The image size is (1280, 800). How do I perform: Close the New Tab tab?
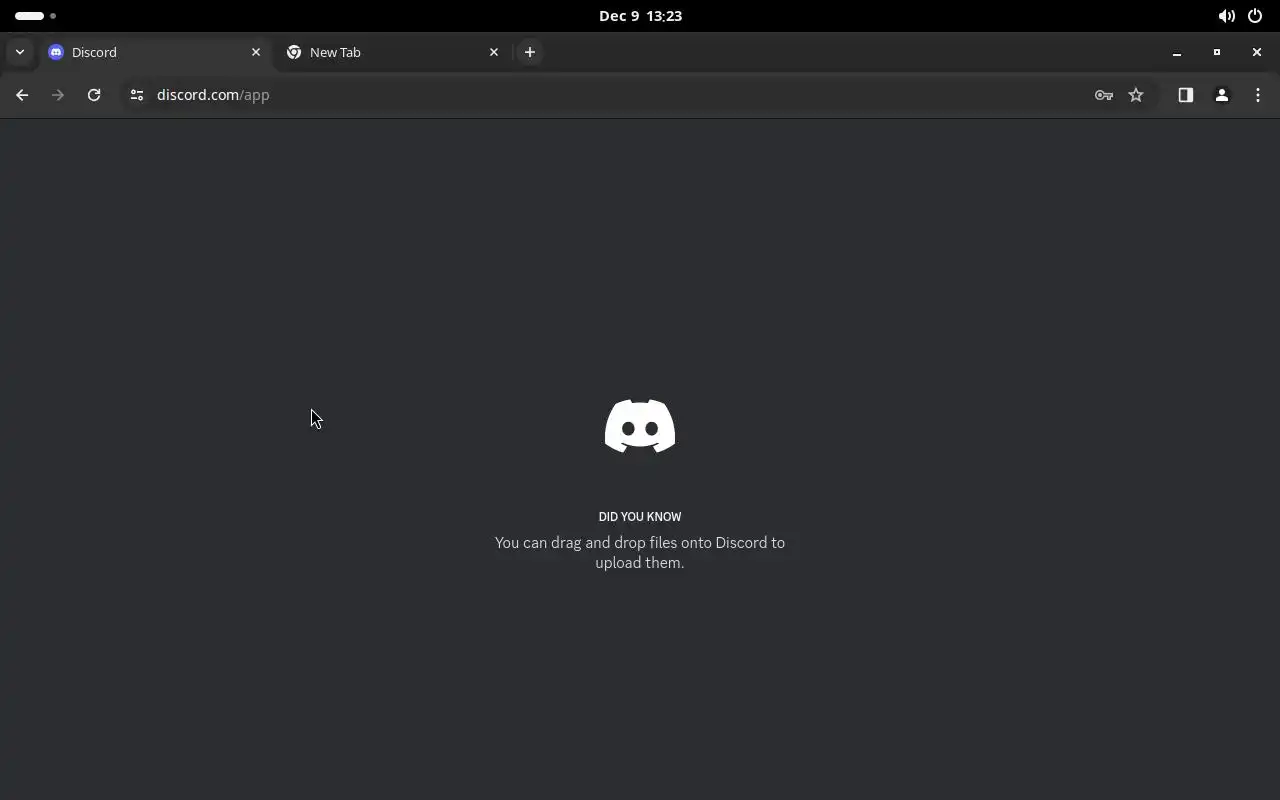click(494, 52)
